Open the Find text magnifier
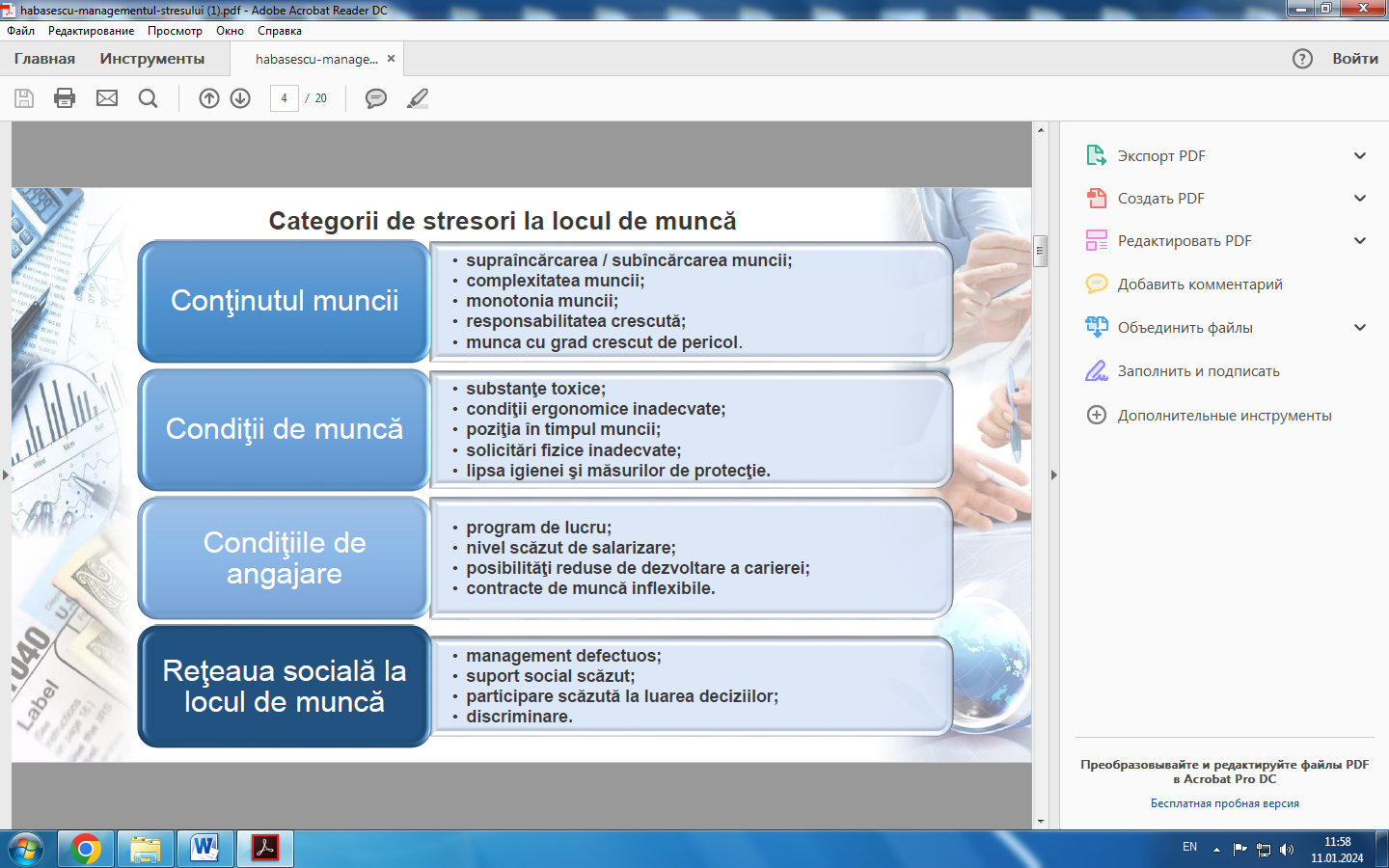Image resolution: width=1389 pixels, height=868 pixels. [x=148, y=98]
